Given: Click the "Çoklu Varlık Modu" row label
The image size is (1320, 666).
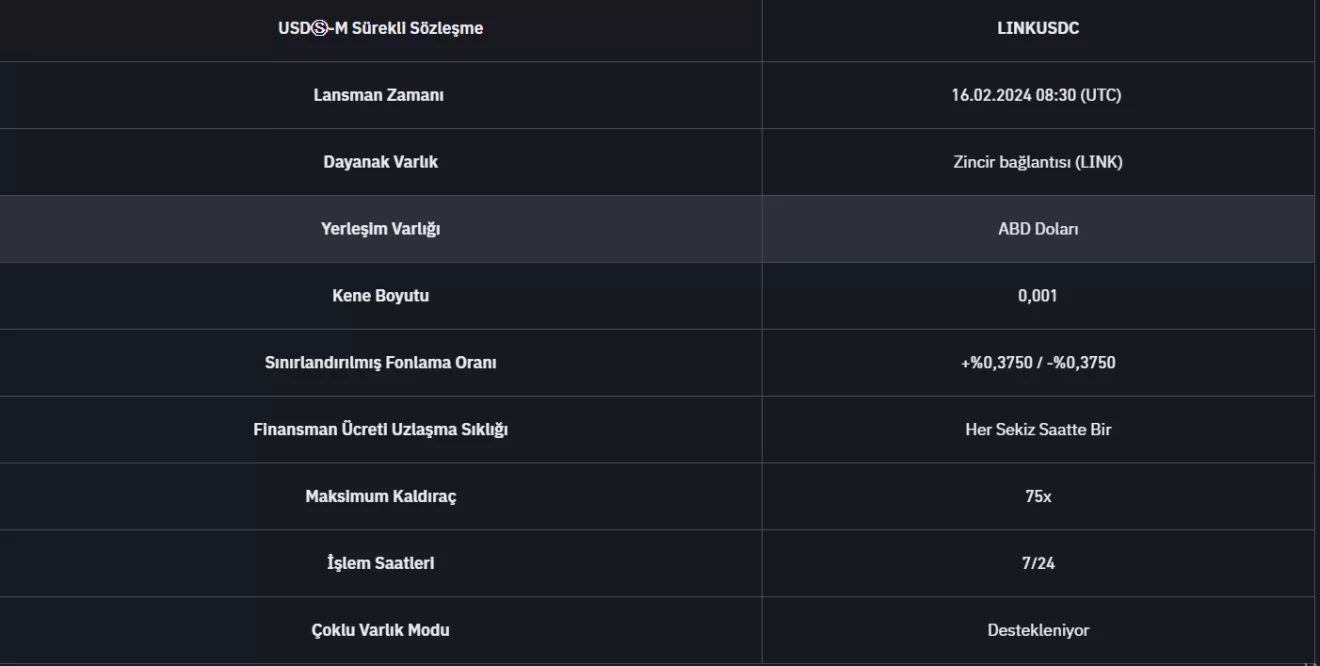Looking at the screenshot, I should coord(380,631).
